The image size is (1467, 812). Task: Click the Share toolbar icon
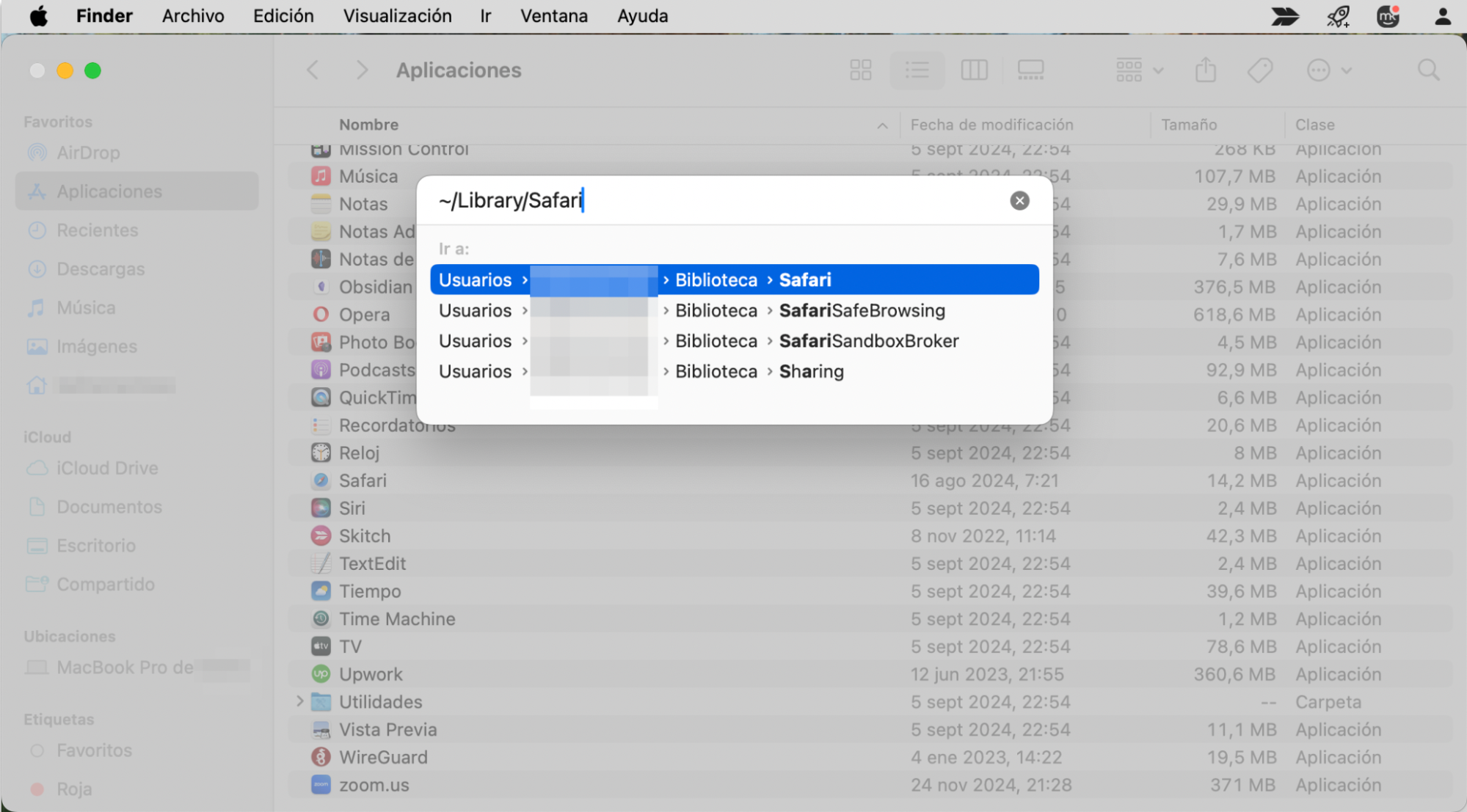pos(1206,70)
